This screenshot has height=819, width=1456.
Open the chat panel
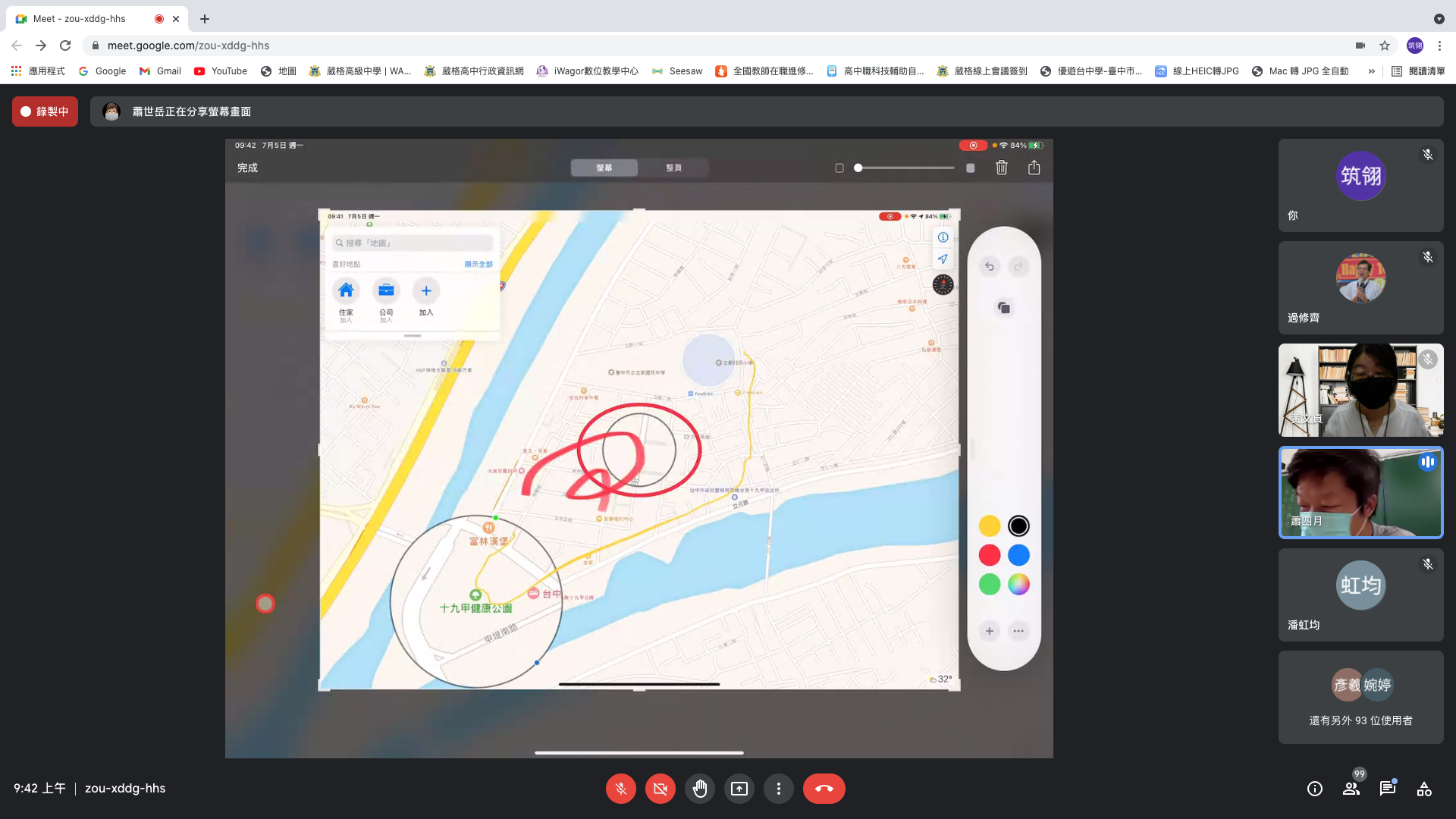(x=1387, y=789)
